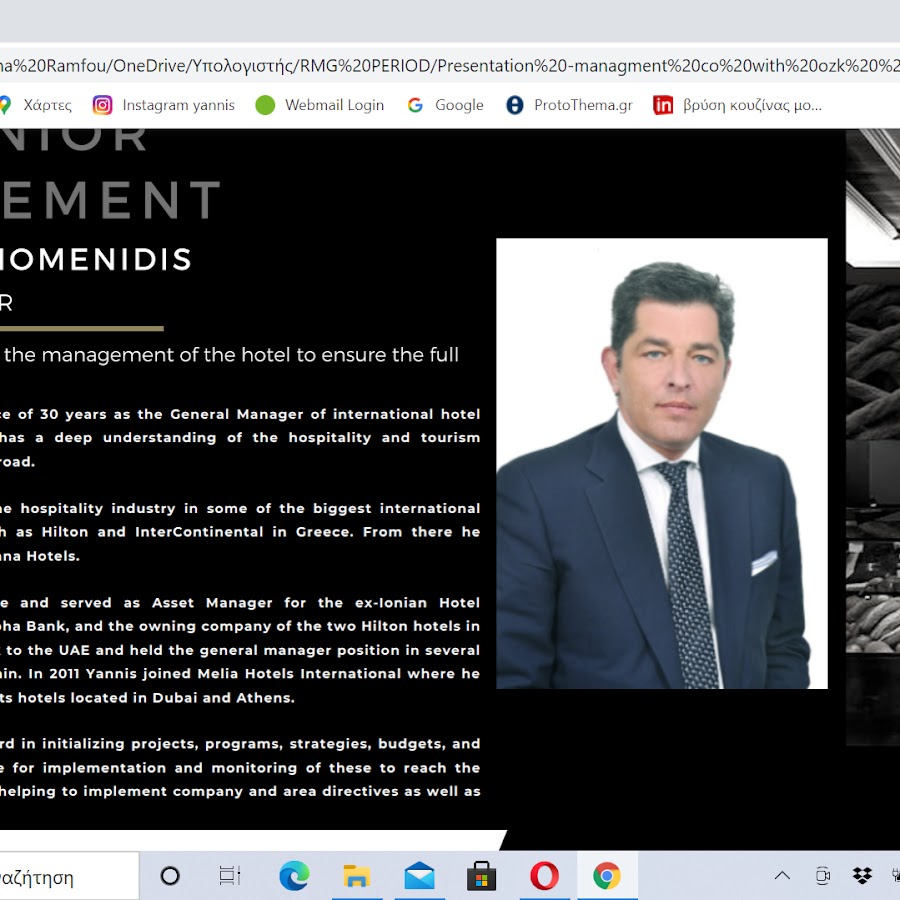
Task: Open the Instagram yannis bookmark
Action: click(164, 105)
